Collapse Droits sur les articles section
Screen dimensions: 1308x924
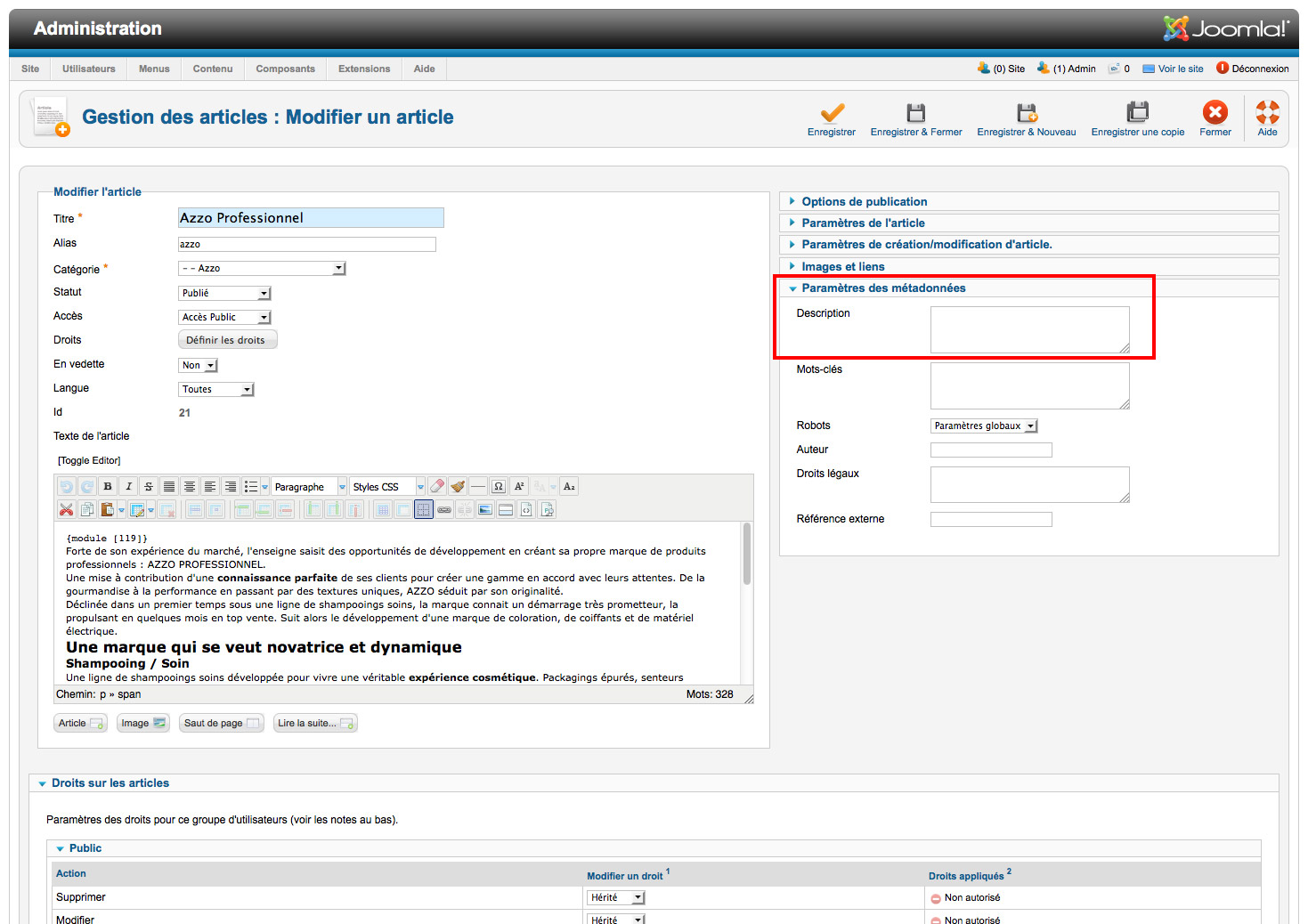tap(654, 783)
